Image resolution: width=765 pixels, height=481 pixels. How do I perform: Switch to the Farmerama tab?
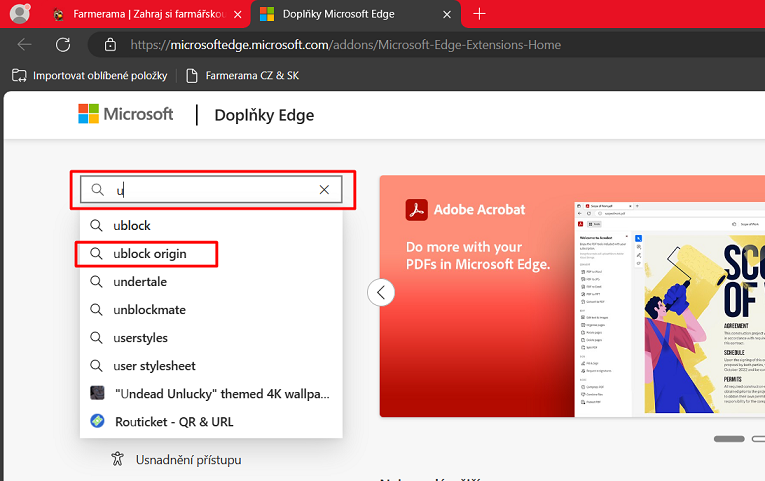tap(148, 14)
